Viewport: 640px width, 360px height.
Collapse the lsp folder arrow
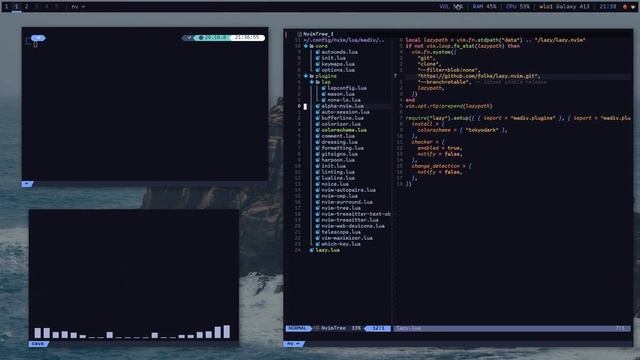[312, 82]
